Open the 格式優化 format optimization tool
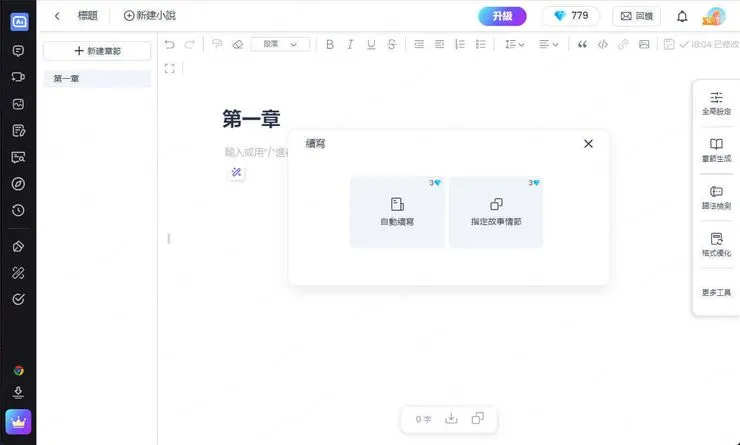 (x=716, y=245)
